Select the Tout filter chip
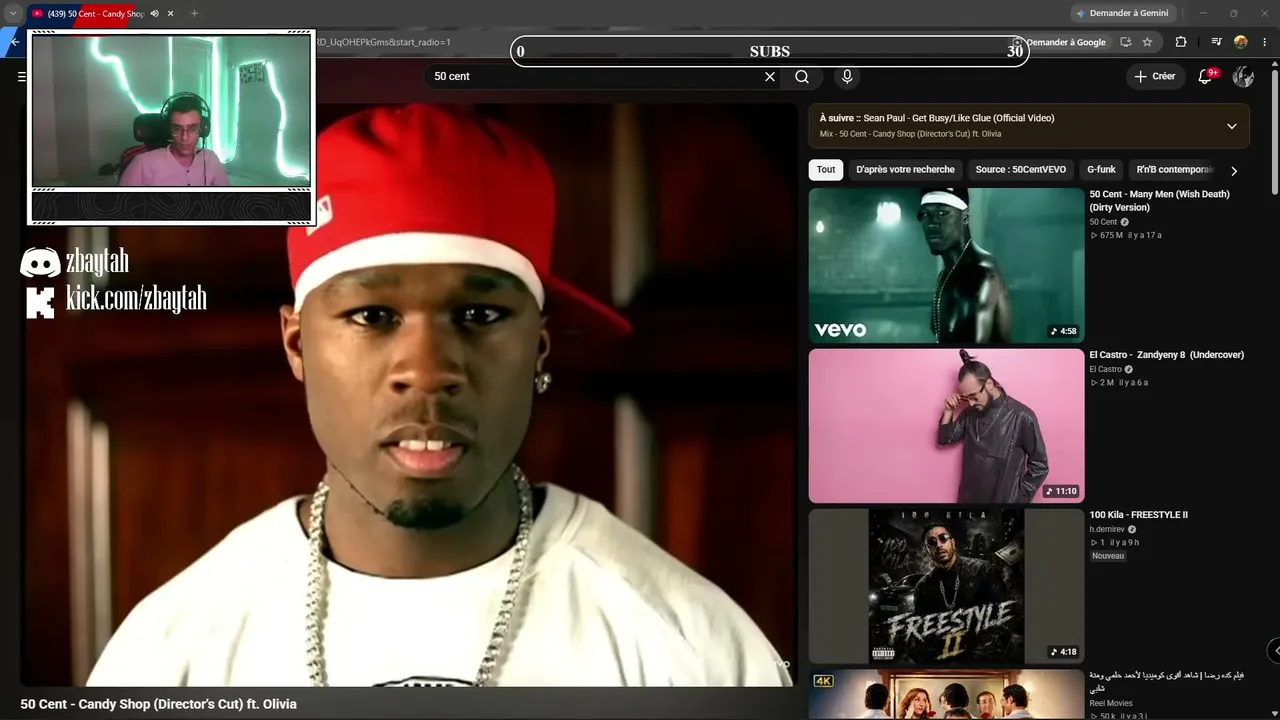The image size is (1280, 720). (x=826, y=170)
